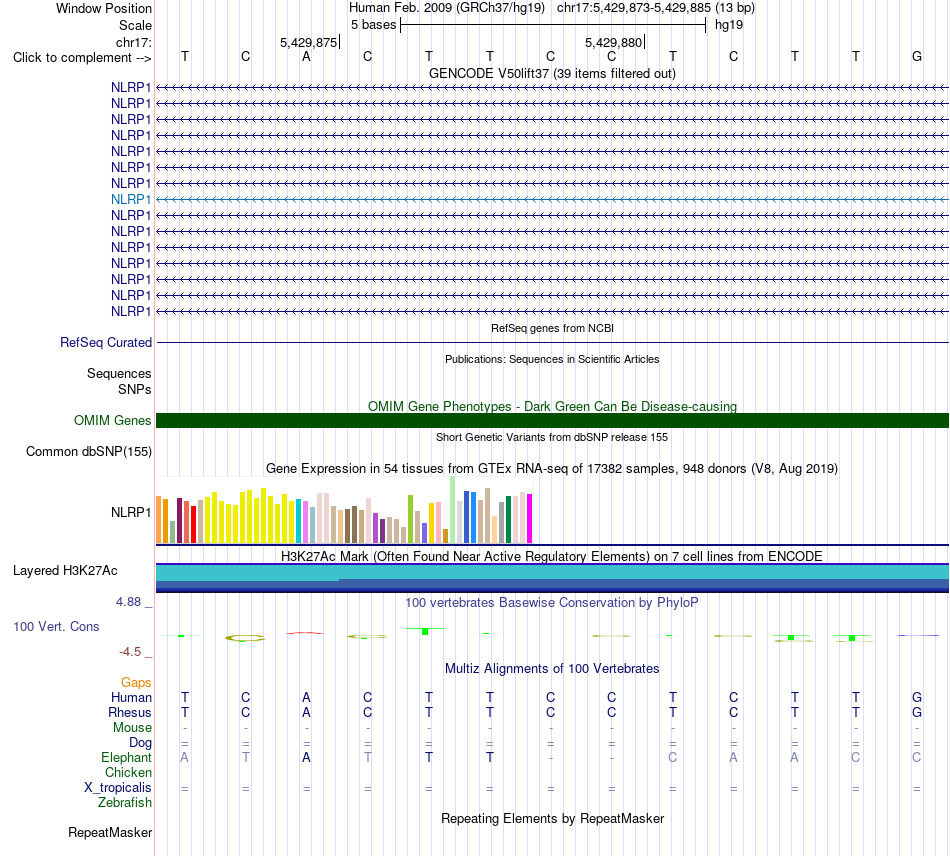Screen dimensions: 950x856
Task: Select the 'Human Feb. 2009 (GRCh37/hg19)' assembly text
Action: point(447,8)
